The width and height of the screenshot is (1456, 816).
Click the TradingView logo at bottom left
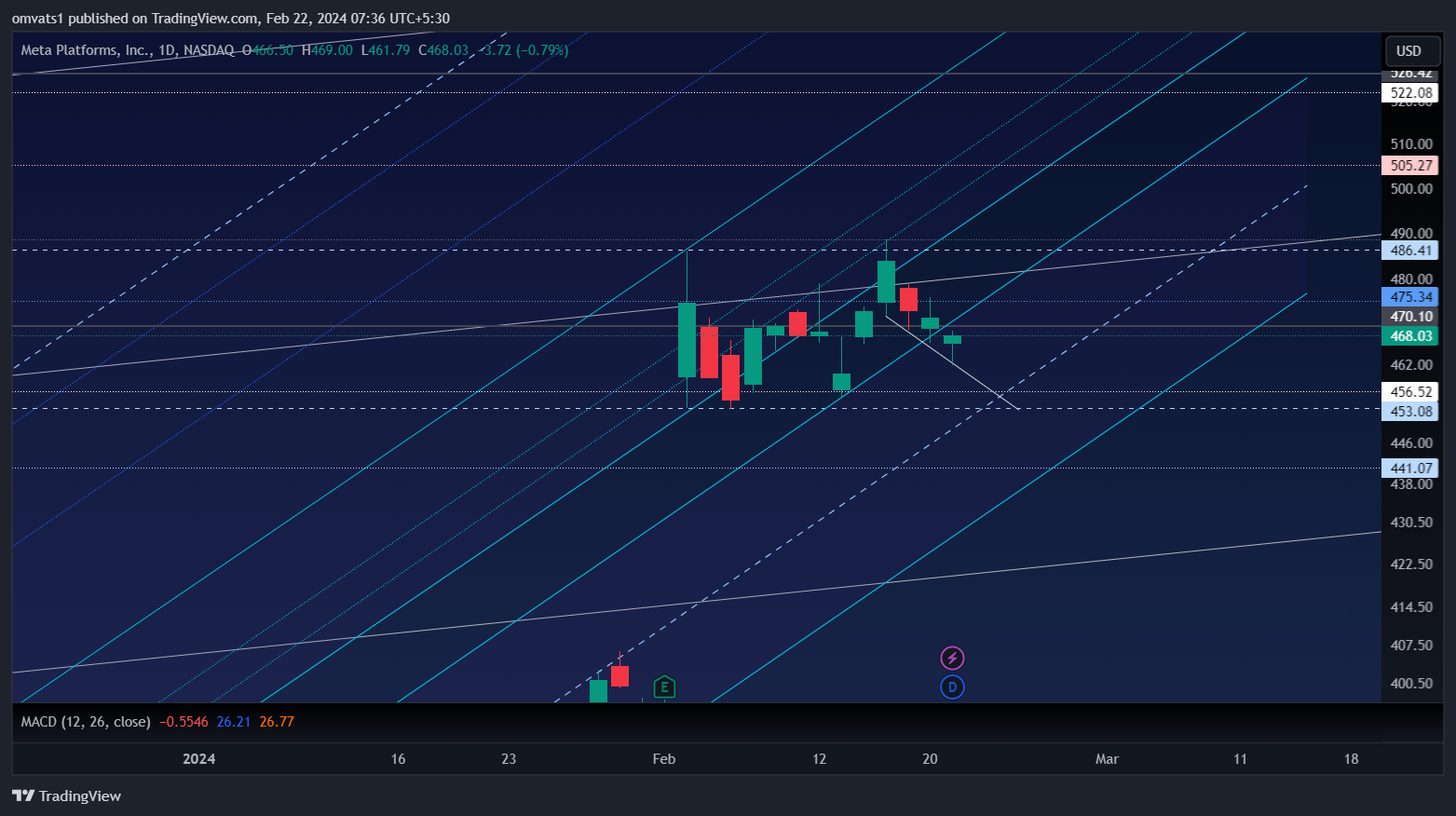[x=66, y=796]
